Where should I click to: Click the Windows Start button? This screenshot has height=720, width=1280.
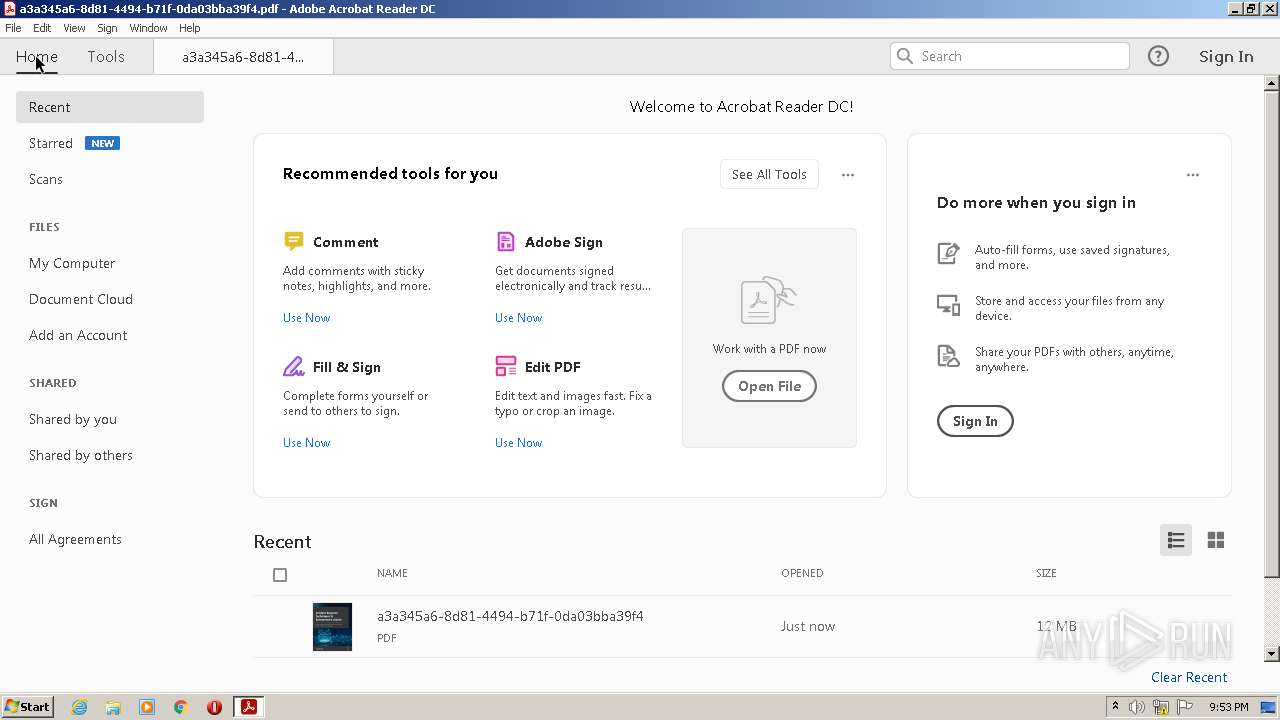(x=27, y=707)
